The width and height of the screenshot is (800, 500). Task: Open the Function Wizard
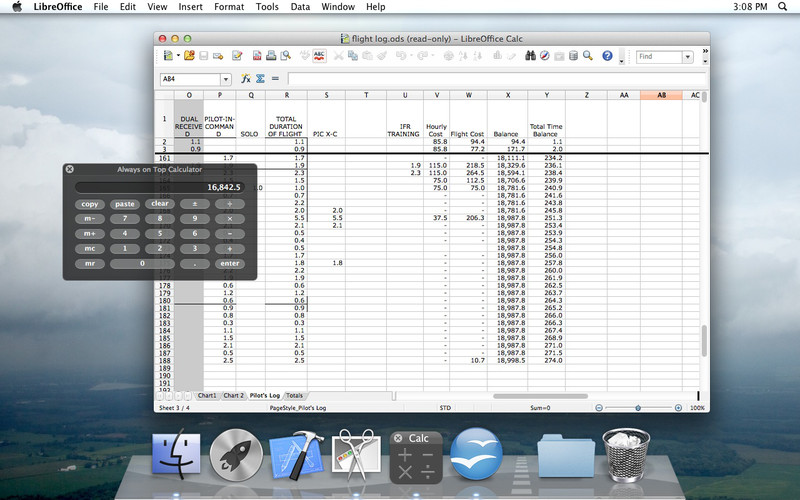(x=246, y=79)
